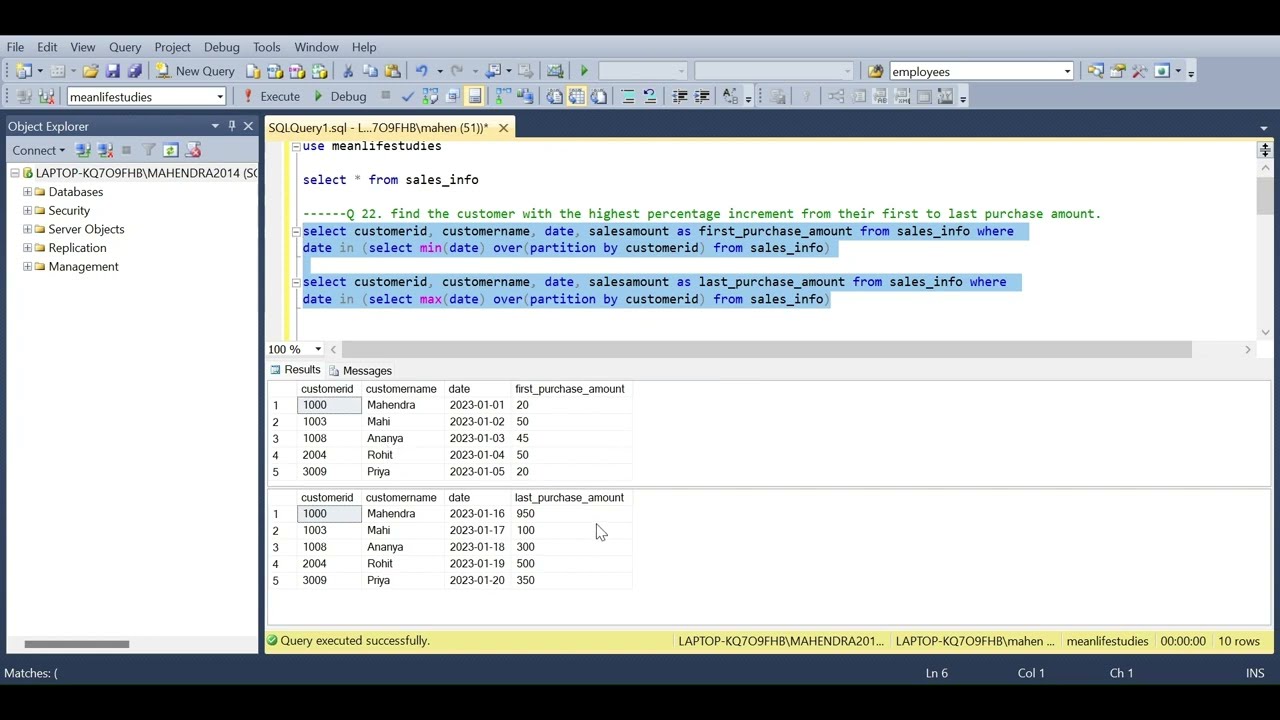Open File icon in main toolbar
The height and width of the screenshot is (720, 1280).
pyautogui.click(x=90, y=71)
